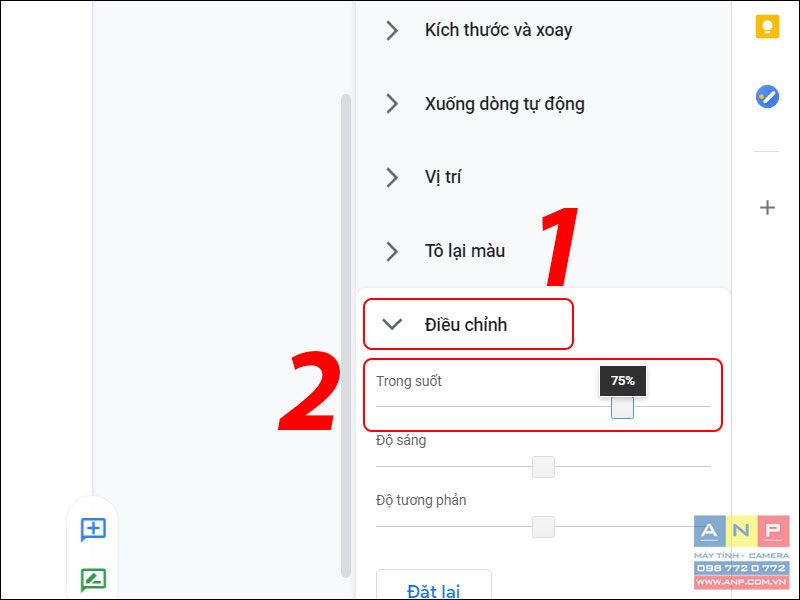Click the blue add comment icon
The width and height of the screenshot is (800, 600).
[x=93, y=529]
